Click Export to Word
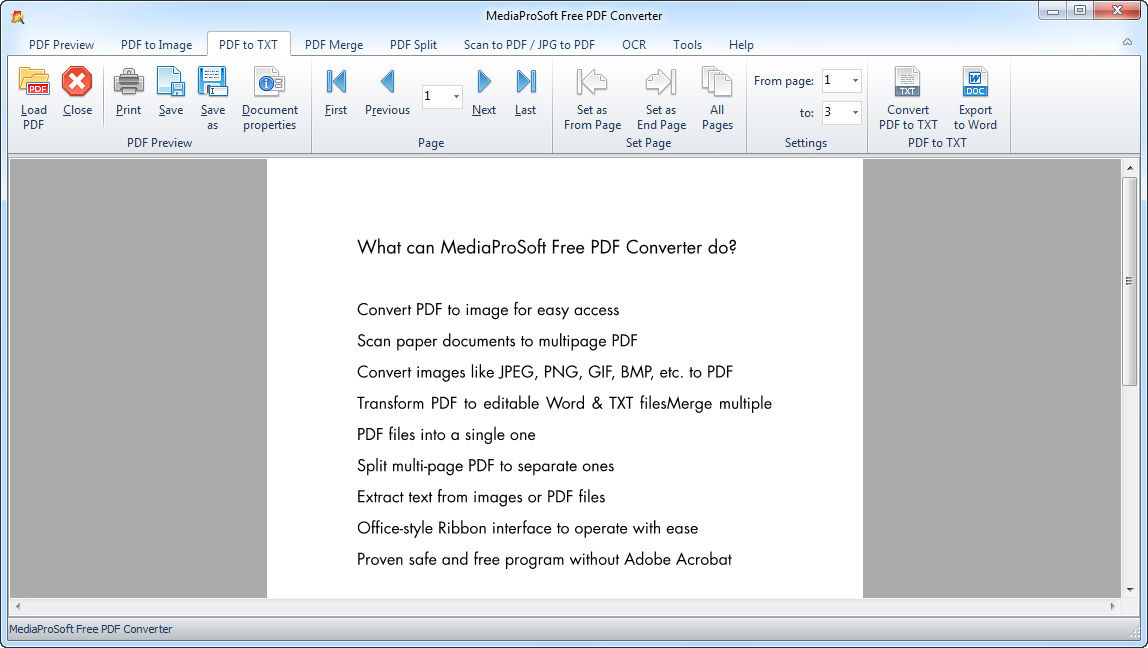The image size is (1148, 648). point(975,99)
